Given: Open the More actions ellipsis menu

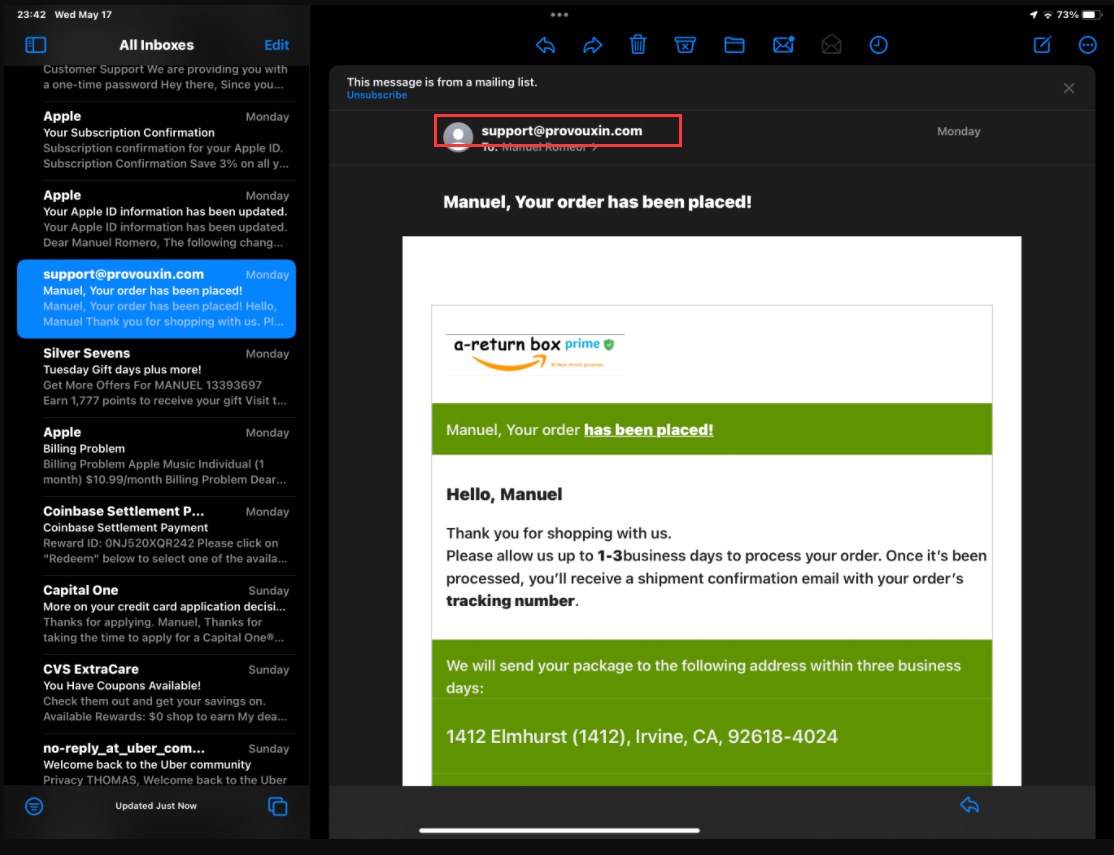Looking at the screenshot, I should pos(1088,45).
